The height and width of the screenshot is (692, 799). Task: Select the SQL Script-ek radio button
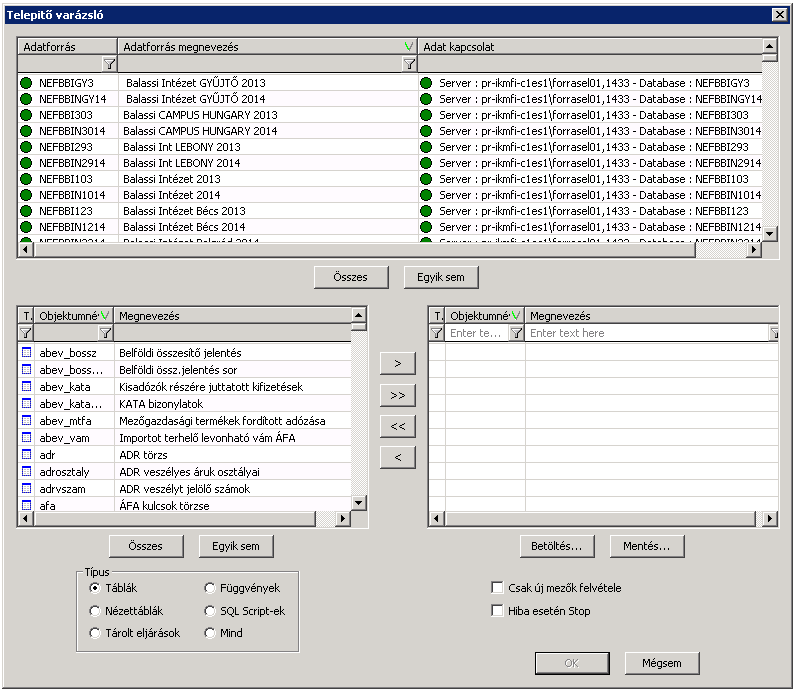point(209,610)
